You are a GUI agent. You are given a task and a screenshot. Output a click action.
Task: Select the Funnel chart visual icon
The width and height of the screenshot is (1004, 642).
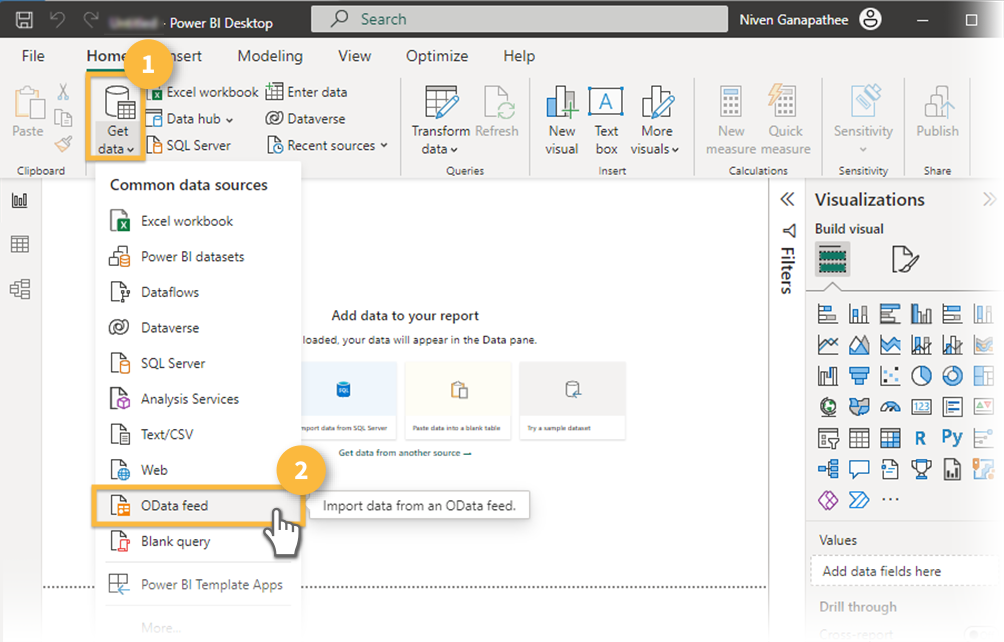pyautogui.click(x=859, y=376)
